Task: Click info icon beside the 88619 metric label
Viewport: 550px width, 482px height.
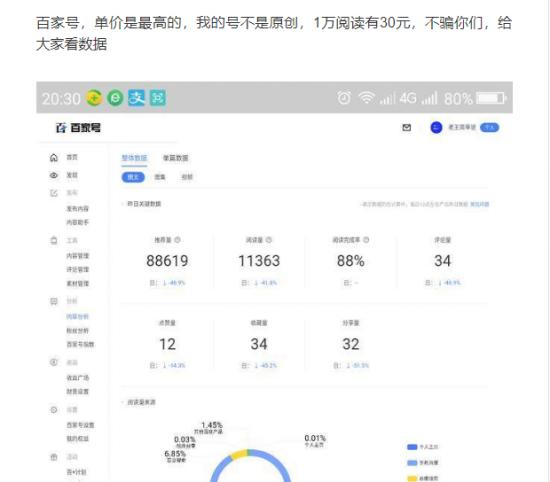Action: pos(177,240)
